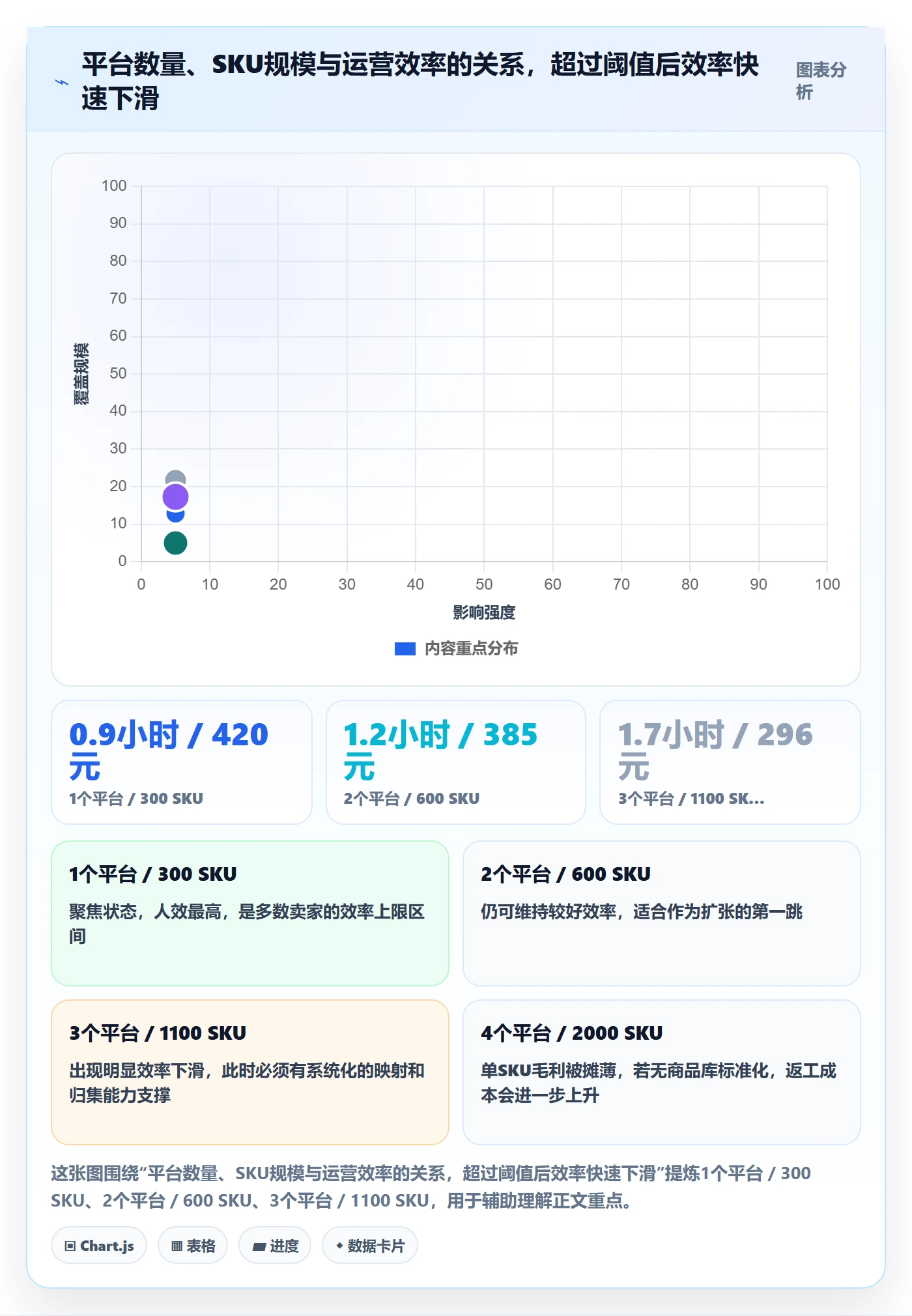Click the text 仍可维持较好效率，适合作为扩张的第一跳

point(642,911)
